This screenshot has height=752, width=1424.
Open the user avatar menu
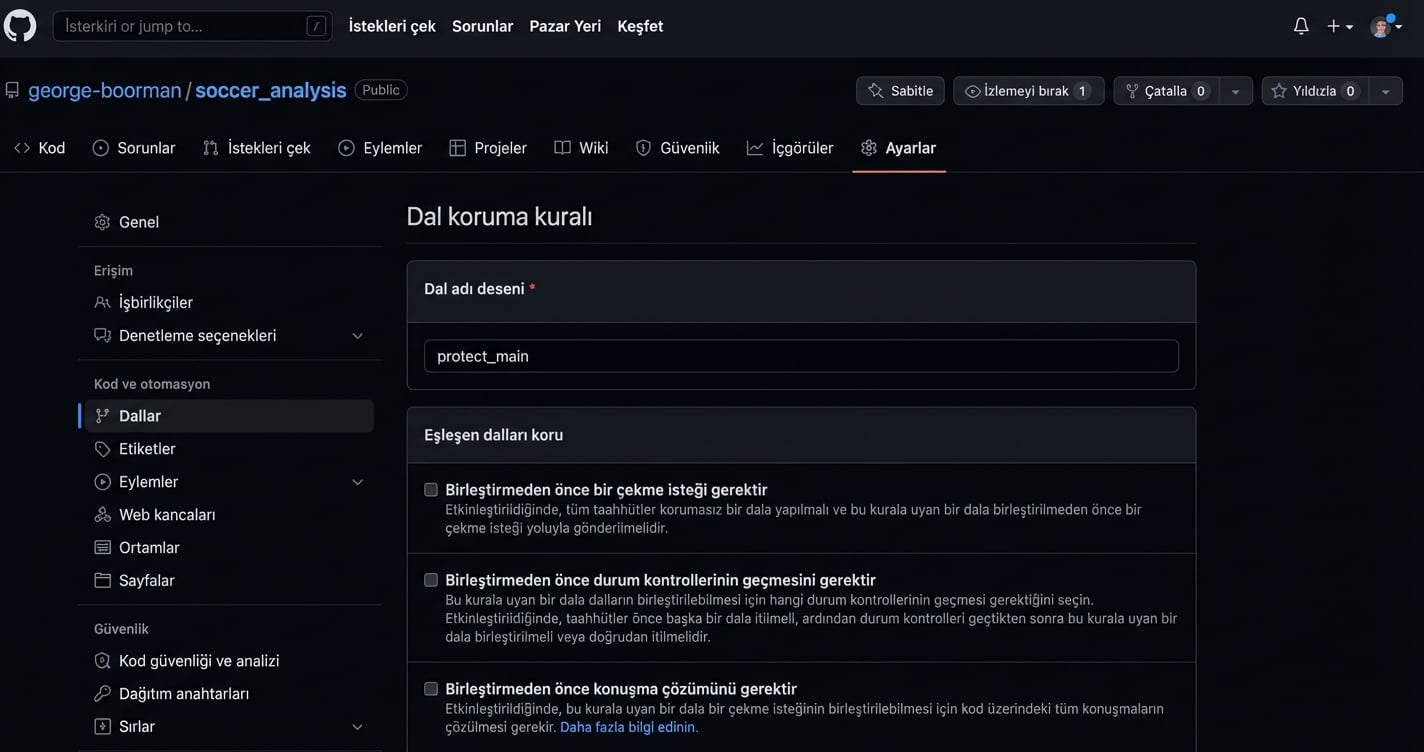click(1385, 27)
